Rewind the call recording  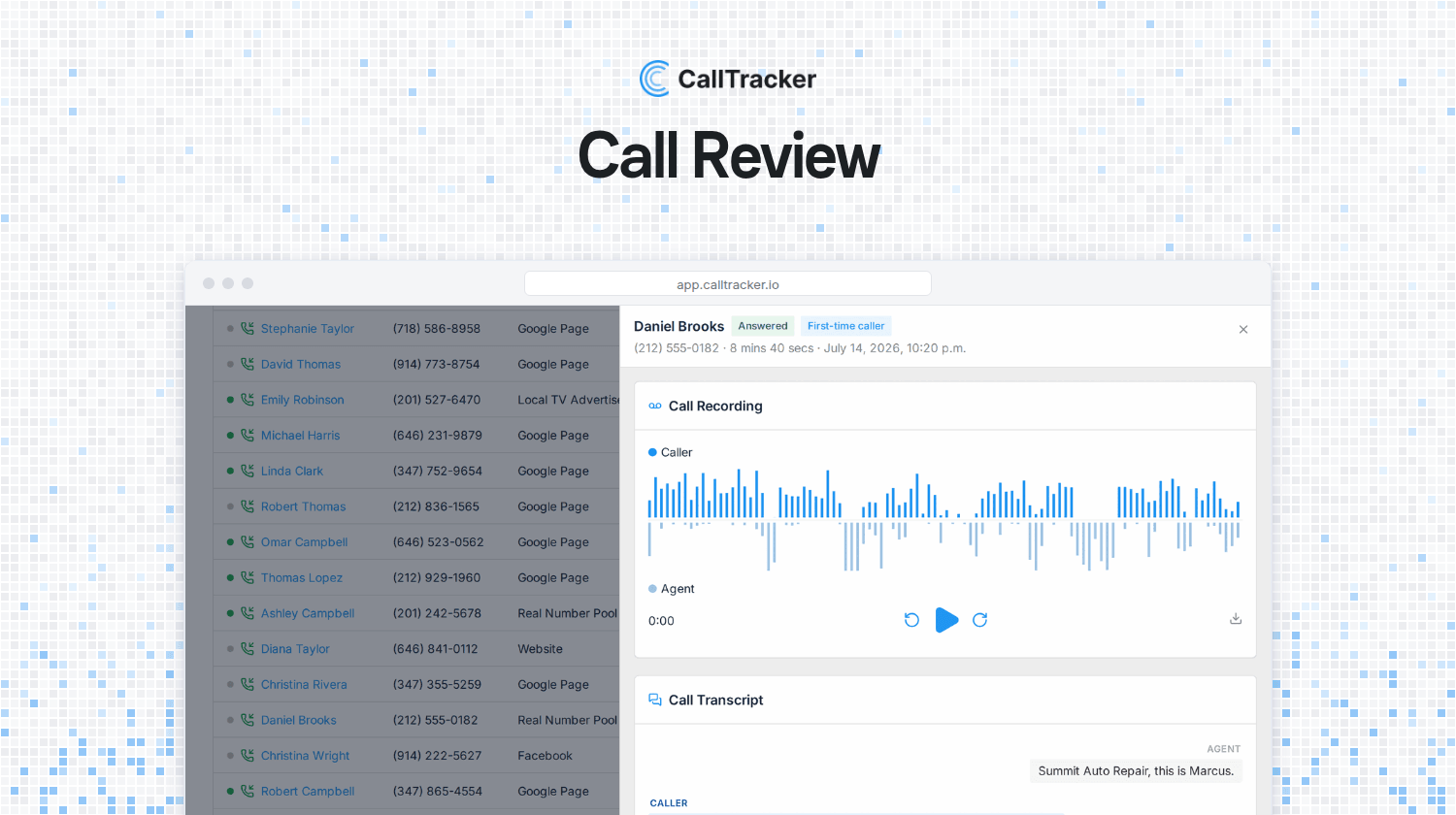[x=911, y=620]
